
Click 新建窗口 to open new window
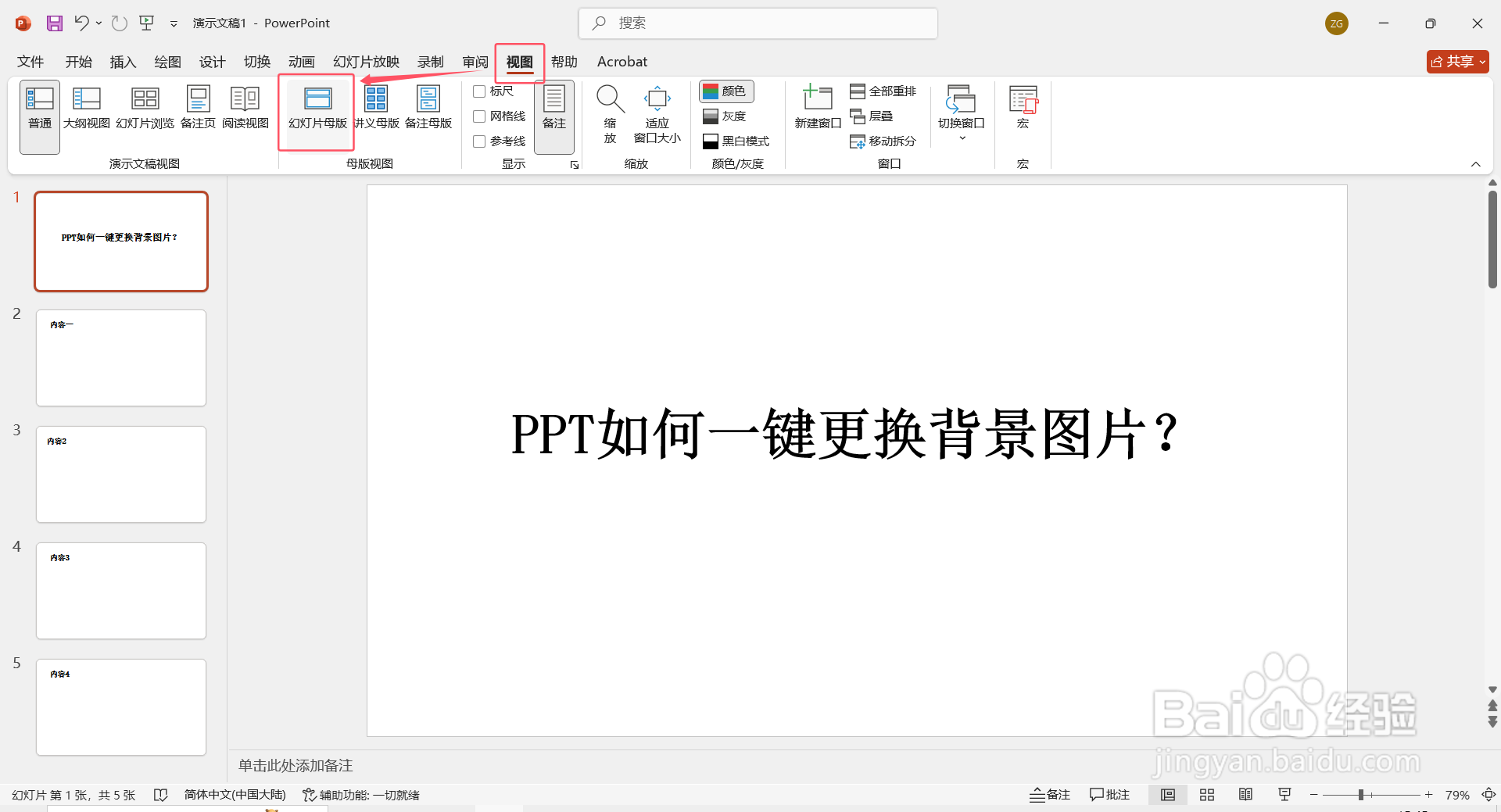817,109
